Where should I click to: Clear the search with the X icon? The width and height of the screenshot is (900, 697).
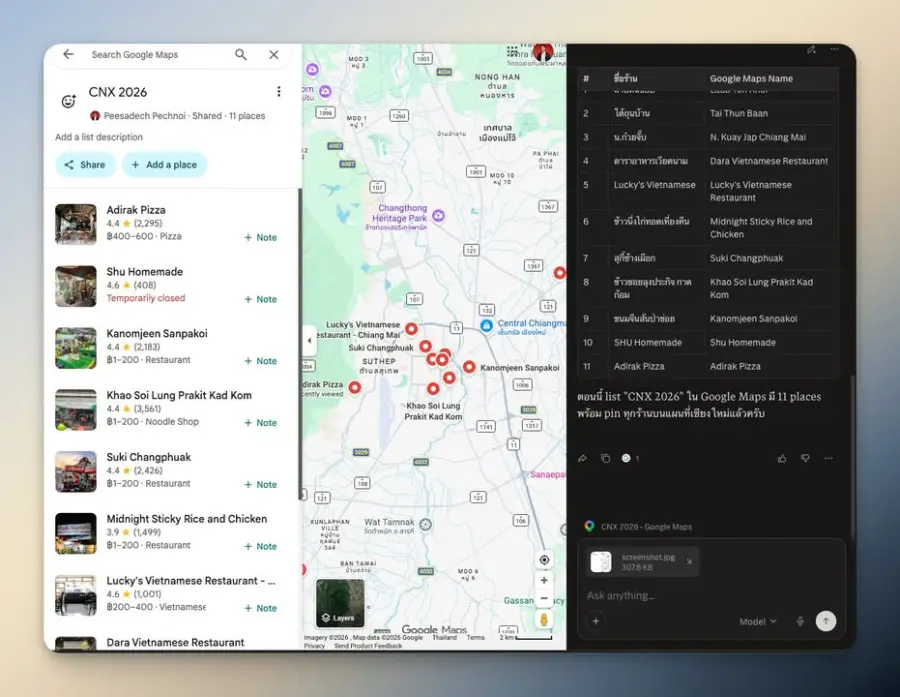tap(274, 55)
